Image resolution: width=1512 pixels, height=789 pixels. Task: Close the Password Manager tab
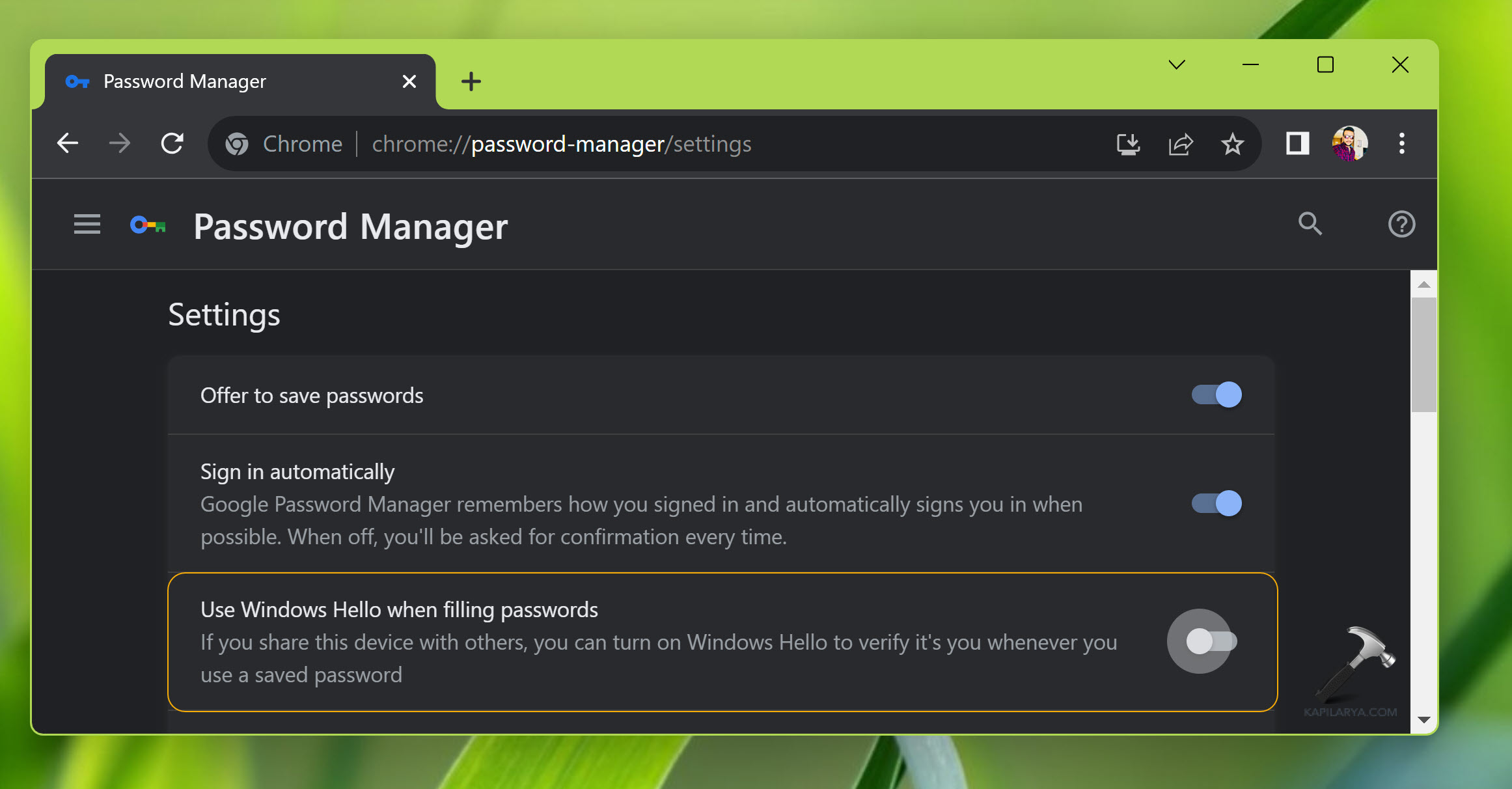pyautogui.click(x=409, y=82)
